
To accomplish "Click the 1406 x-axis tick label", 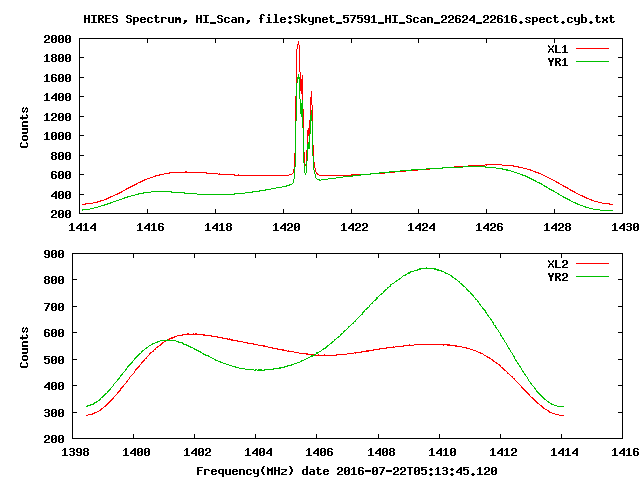I will (320, 452).
